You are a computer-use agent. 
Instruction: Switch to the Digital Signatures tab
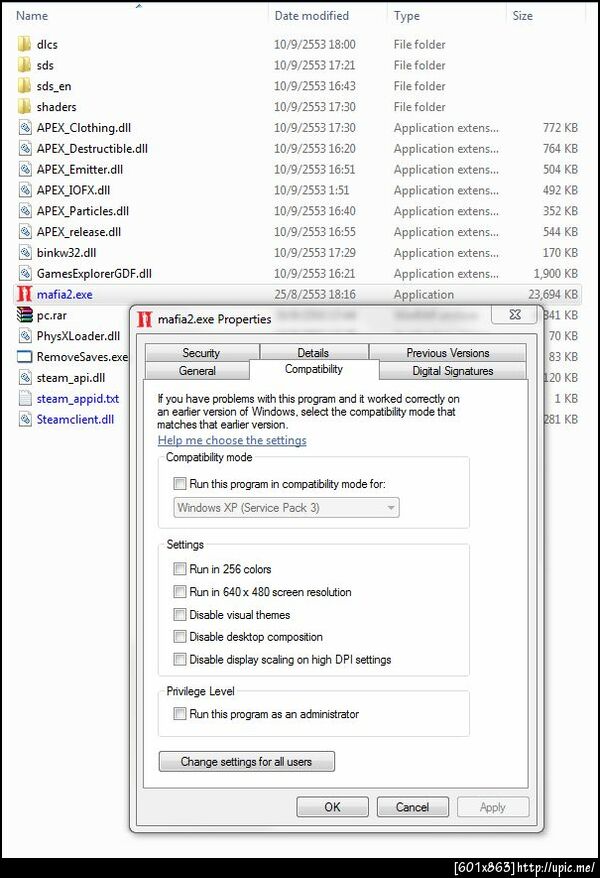[453, 371]
